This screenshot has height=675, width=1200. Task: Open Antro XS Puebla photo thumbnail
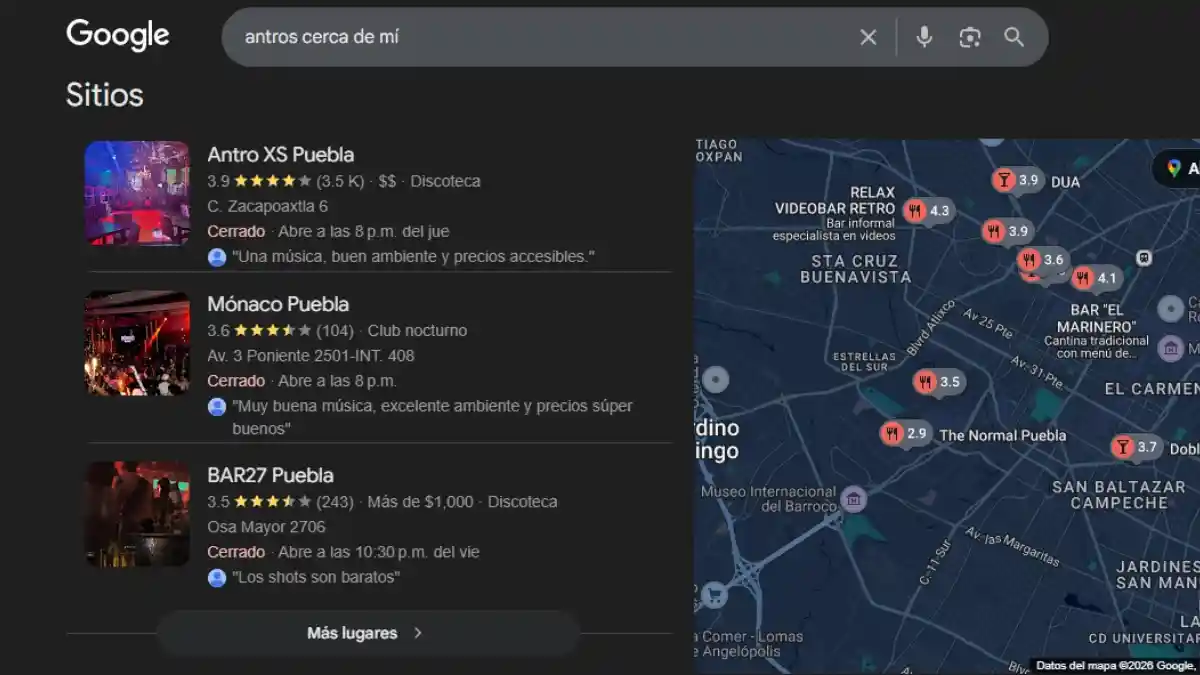pos(137,193)
